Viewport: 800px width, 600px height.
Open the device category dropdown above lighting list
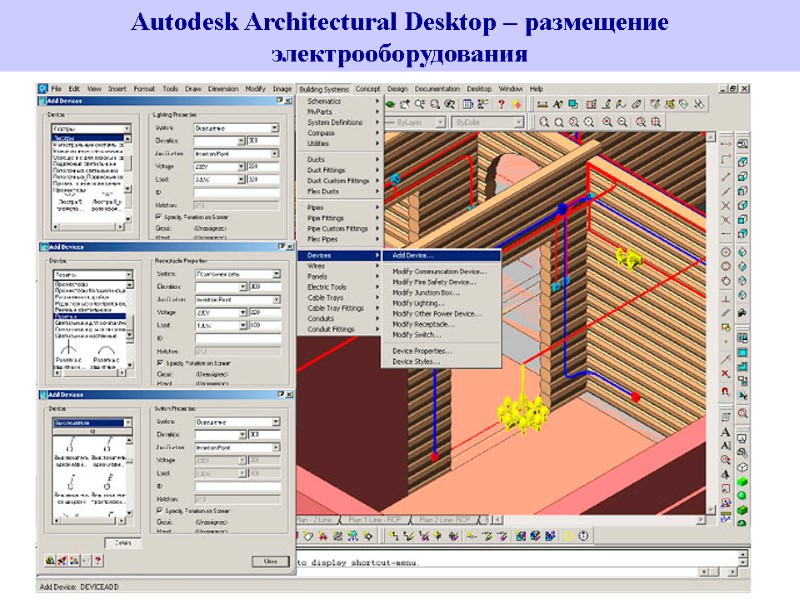[127, 129]
